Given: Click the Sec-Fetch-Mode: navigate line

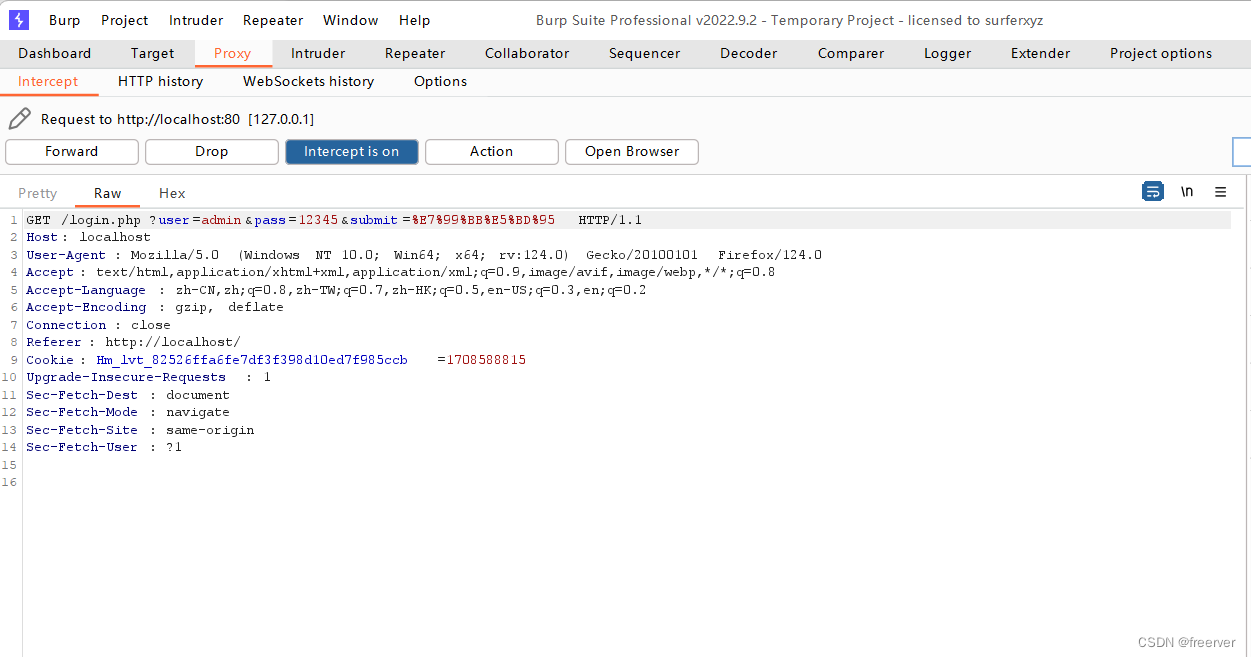Looking at the screenshot, I should tap(128, 412).
